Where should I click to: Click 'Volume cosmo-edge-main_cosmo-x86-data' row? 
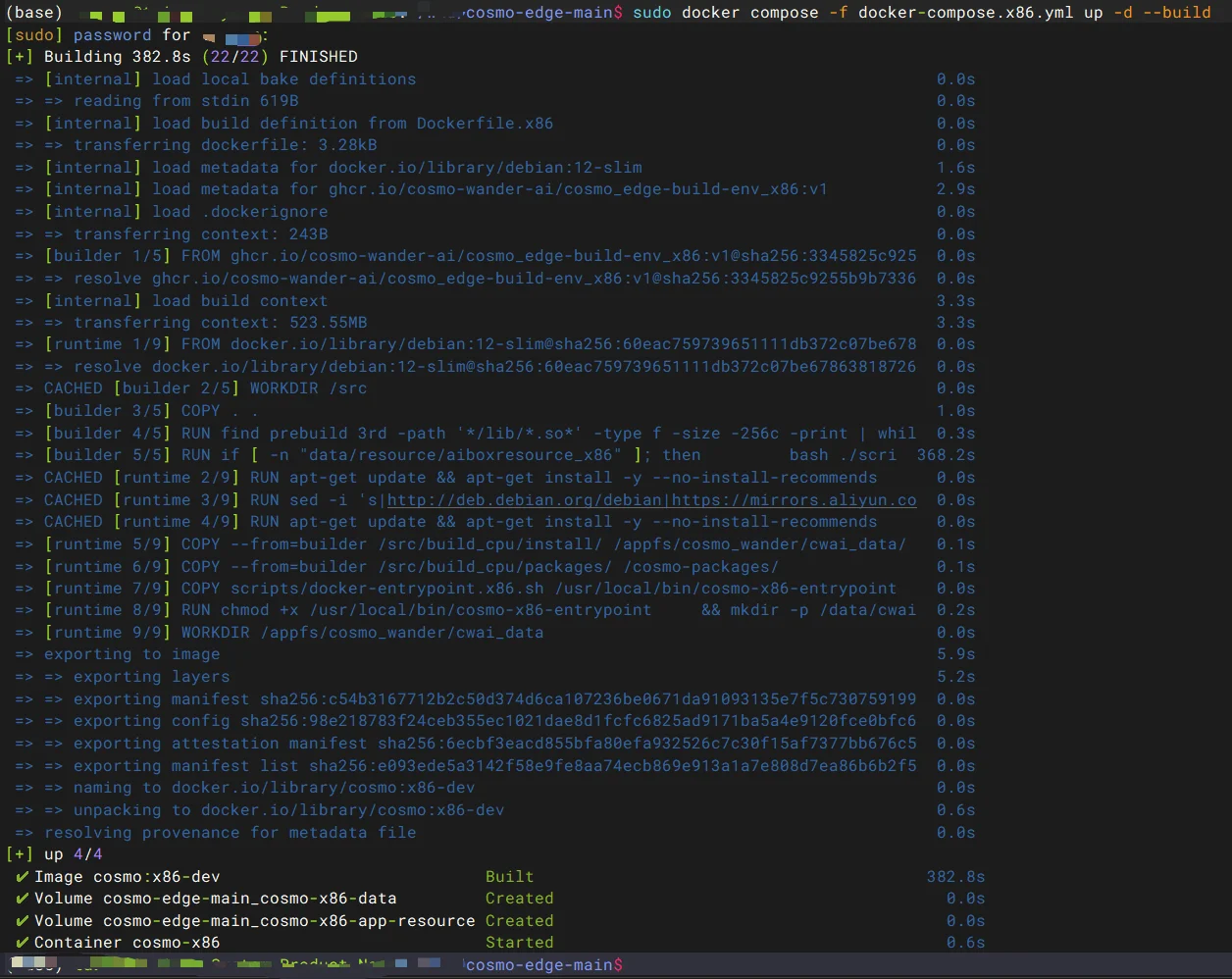pyautogui.click(x=500, y=899)
